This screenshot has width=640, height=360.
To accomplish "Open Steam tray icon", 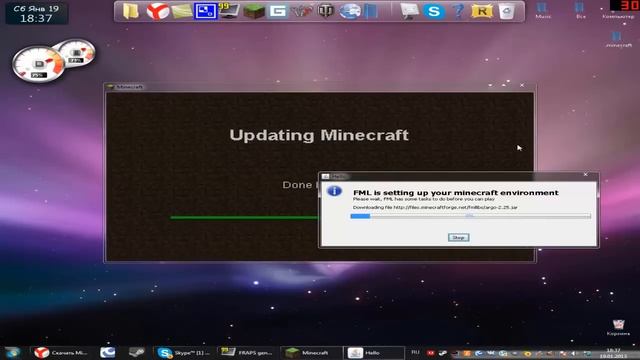I will (442, 353).
